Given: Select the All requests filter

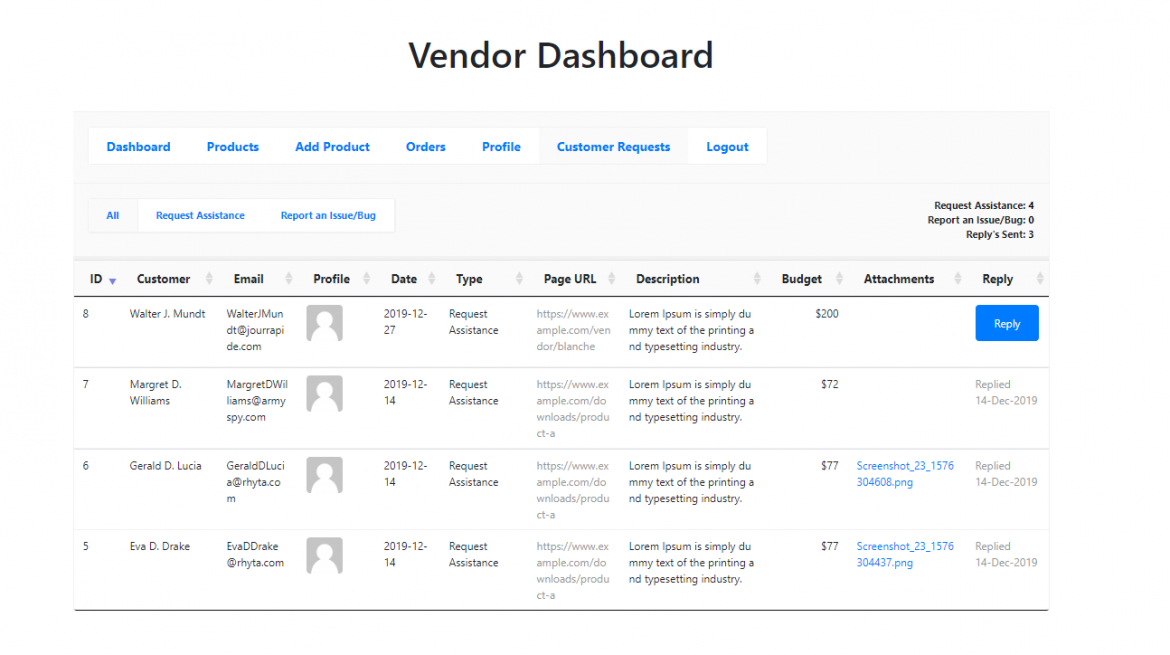Looking at the screenshot, I should pos(112,215).
